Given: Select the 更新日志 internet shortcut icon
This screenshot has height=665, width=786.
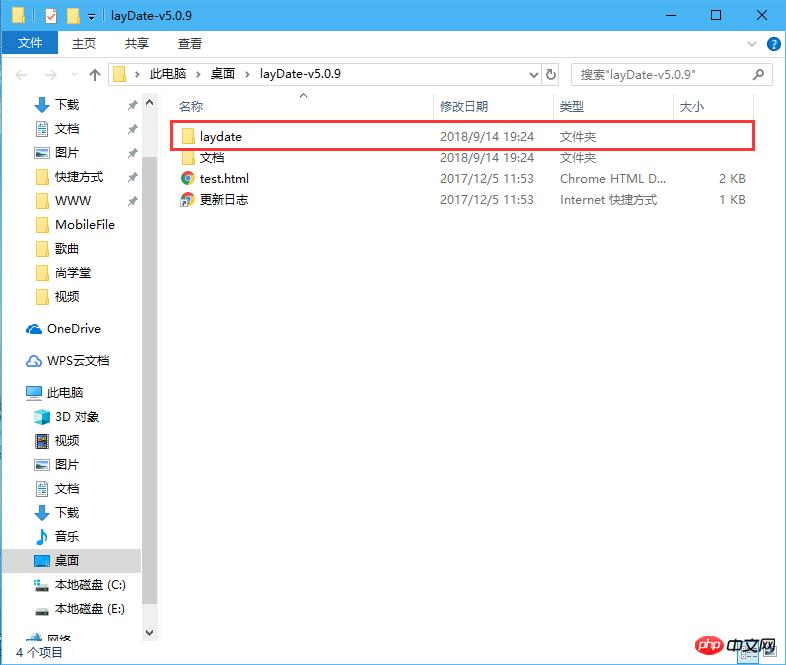Looking at the screenshot, I should 187,199.
